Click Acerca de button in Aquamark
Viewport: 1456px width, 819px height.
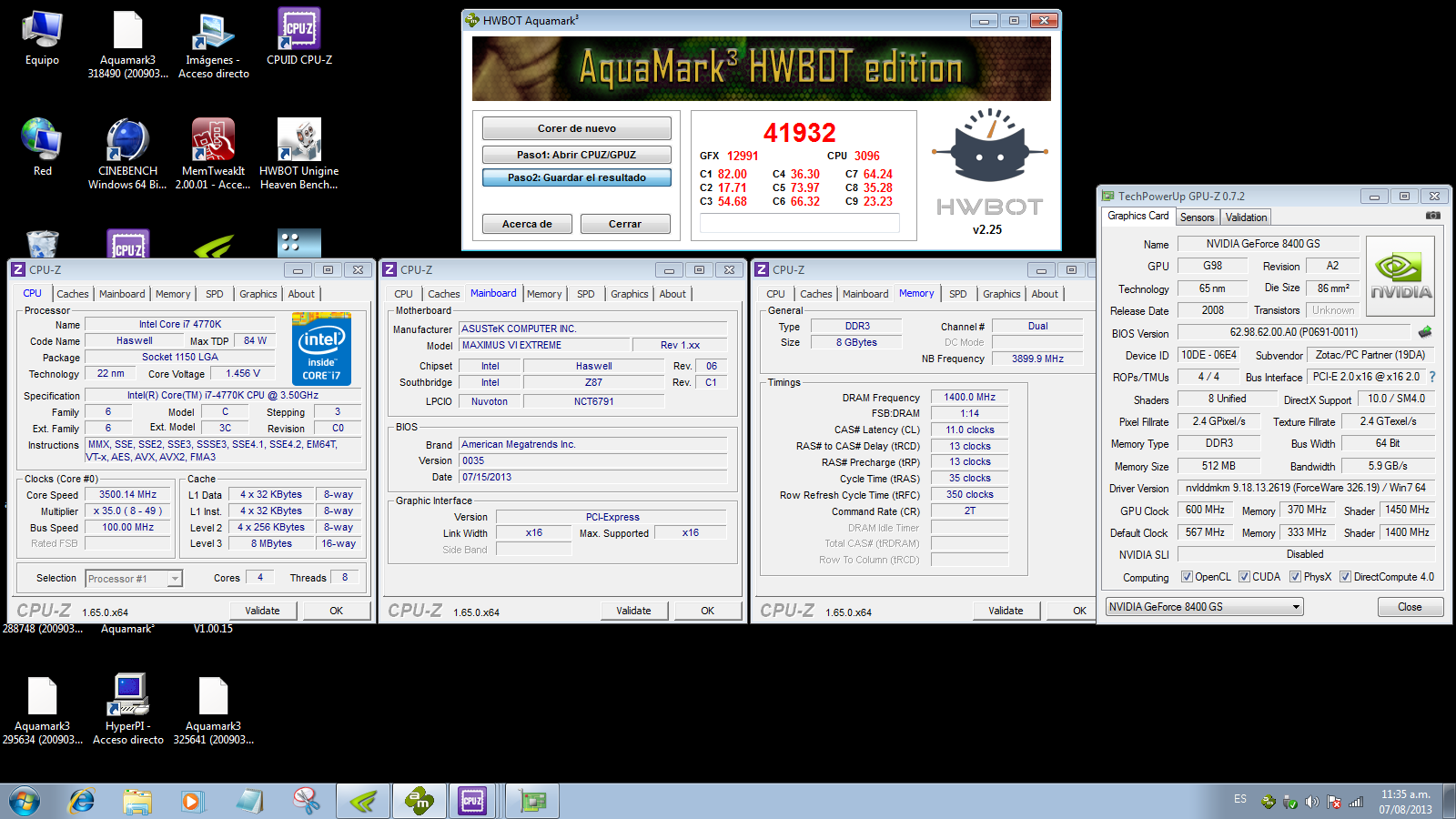527,224
